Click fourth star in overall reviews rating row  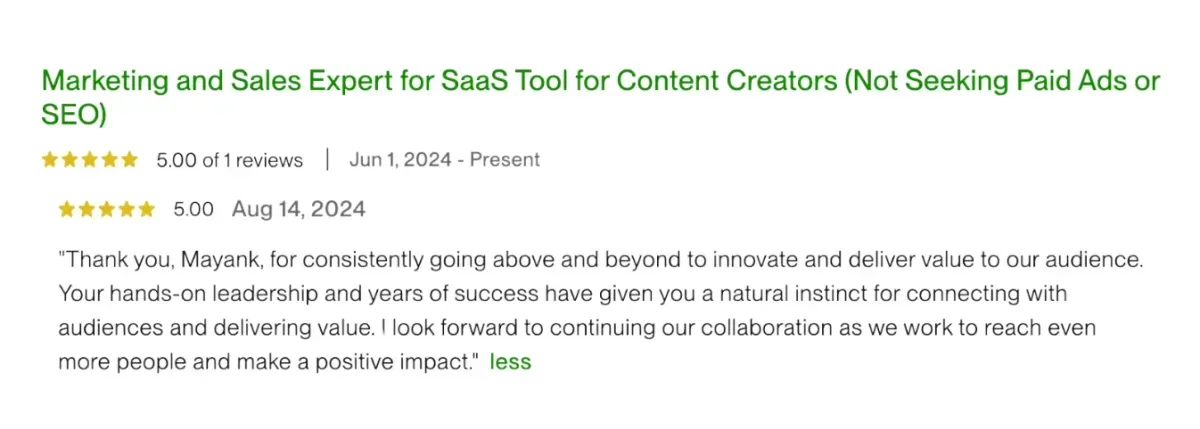(x=109, y=159)
